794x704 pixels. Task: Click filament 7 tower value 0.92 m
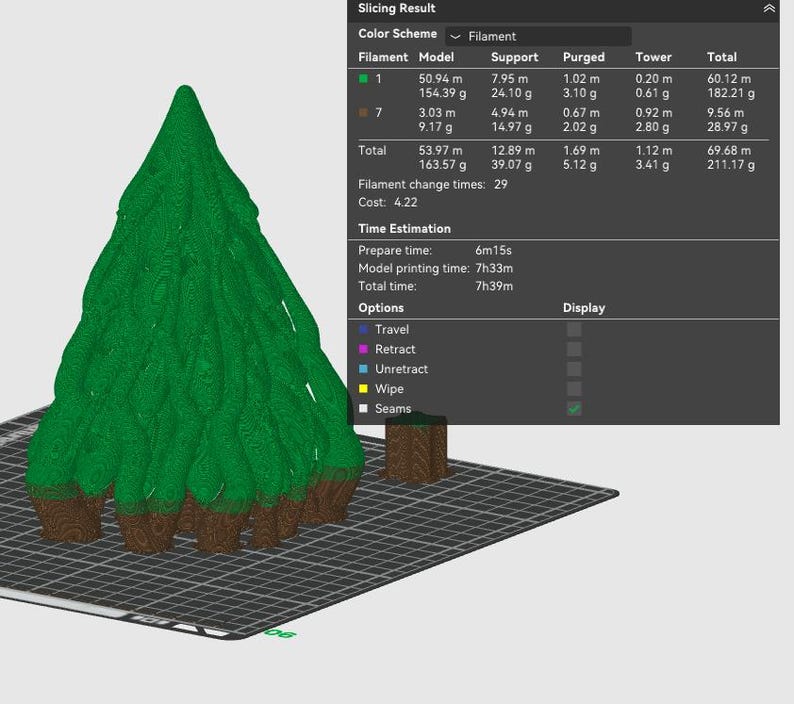[x=654, y=113]
